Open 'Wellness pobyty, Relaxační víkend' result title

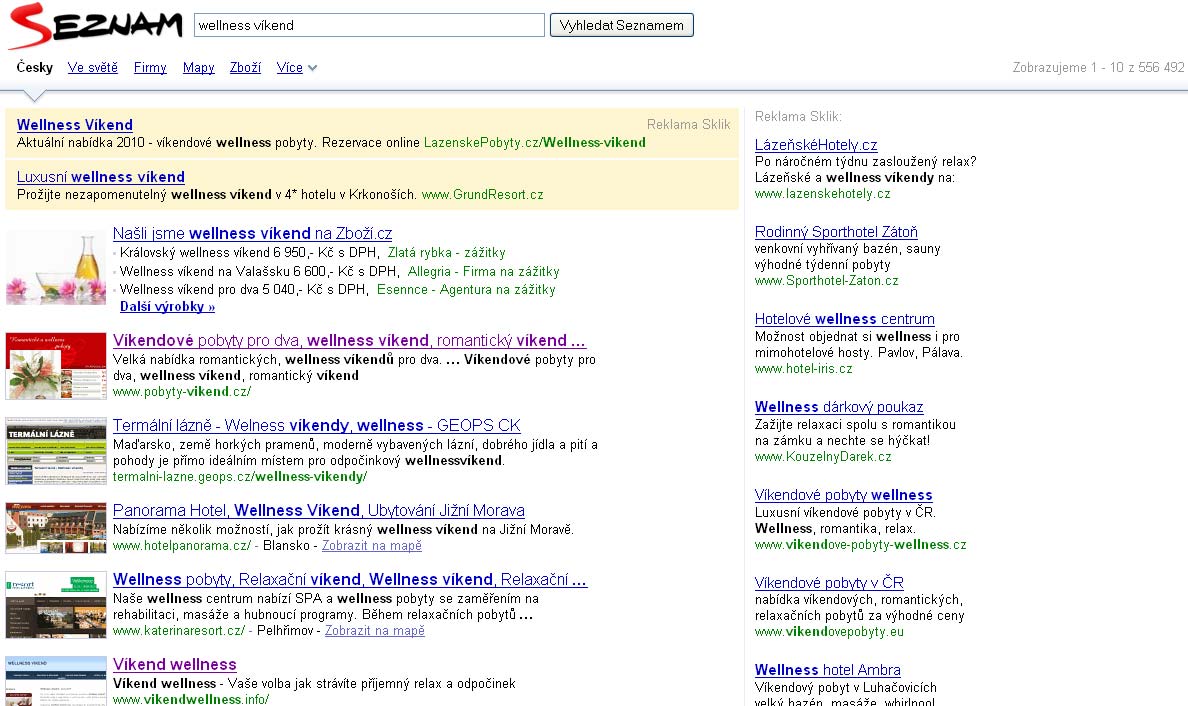[x=350, y=579]
